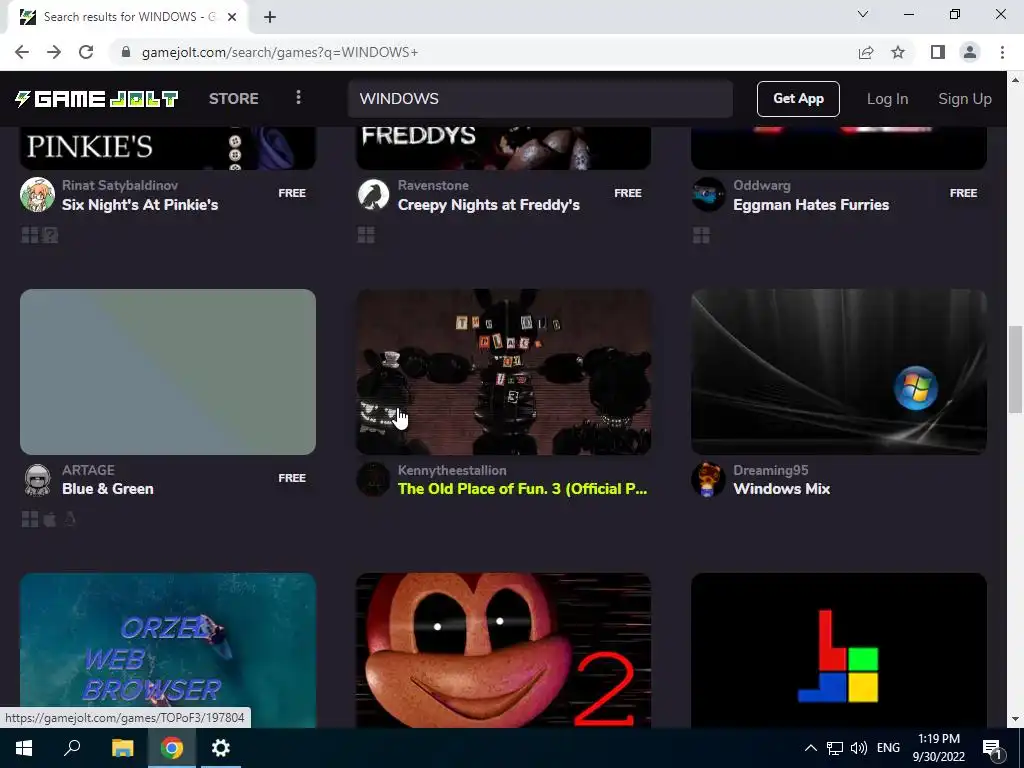
Task: Open the Orzel Web Browser thumbnail
Action: coord(168,650)
